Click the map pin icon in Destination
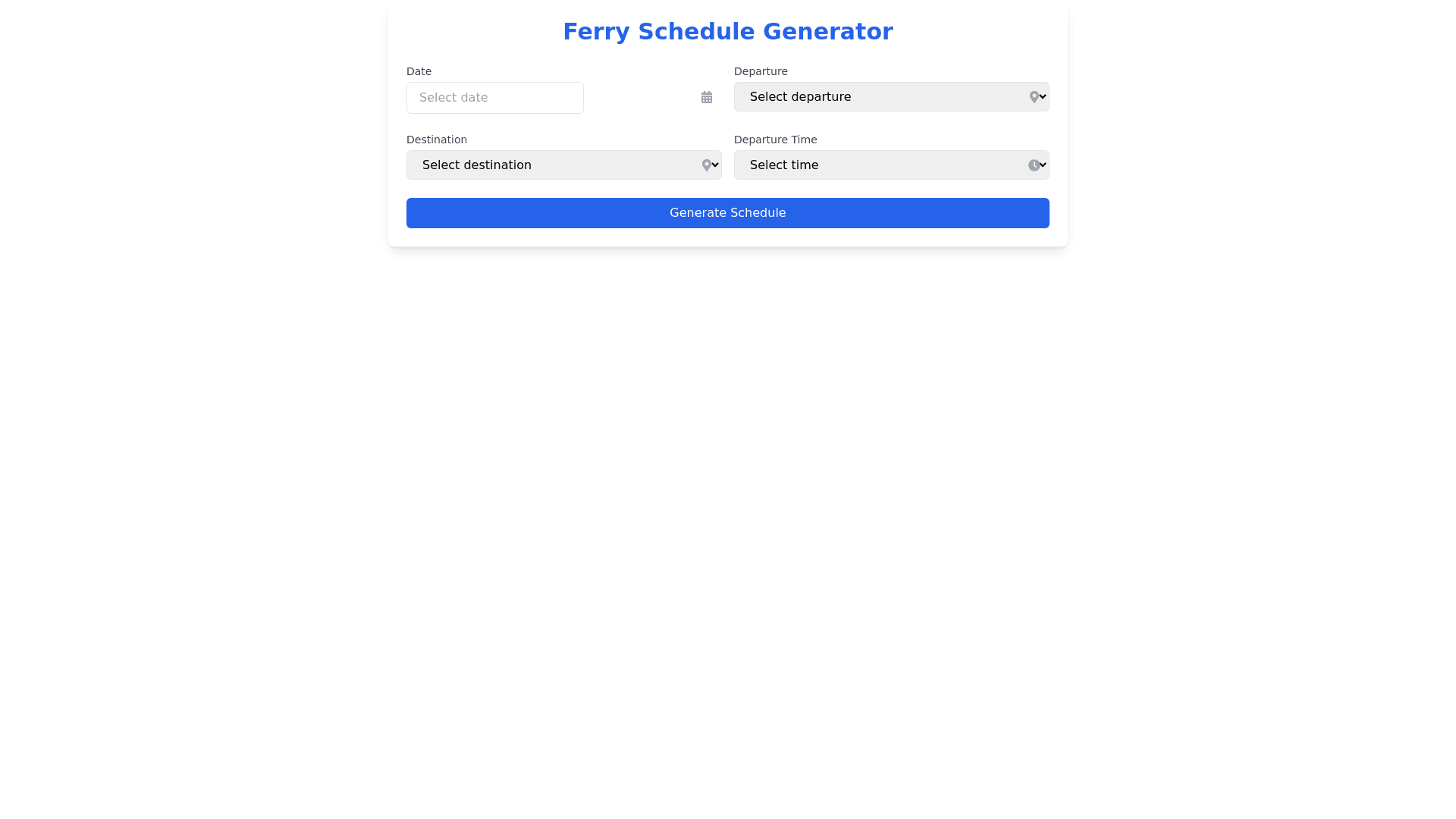This screenshot has height=819, width=1456. pos(706,165)
